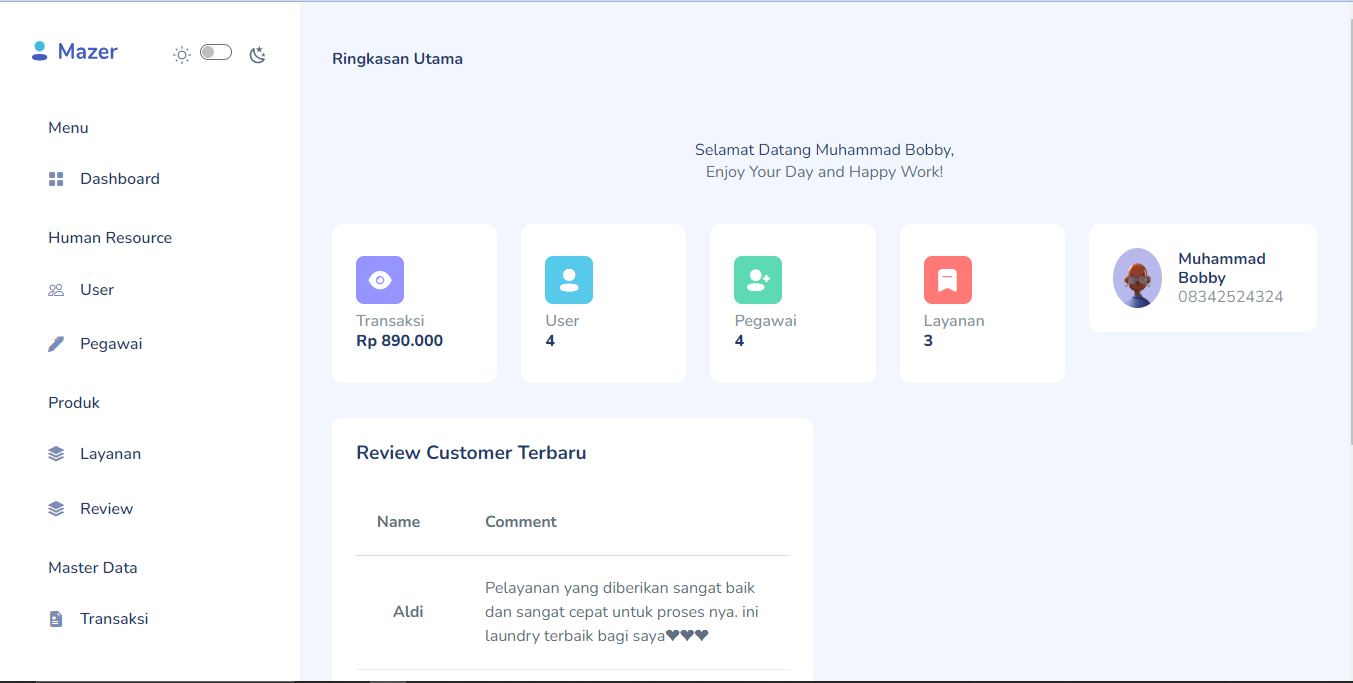The width and height of the screenshot is (1353, 683).
Task: Click the Name column header
Action: [x=398, y=522]
